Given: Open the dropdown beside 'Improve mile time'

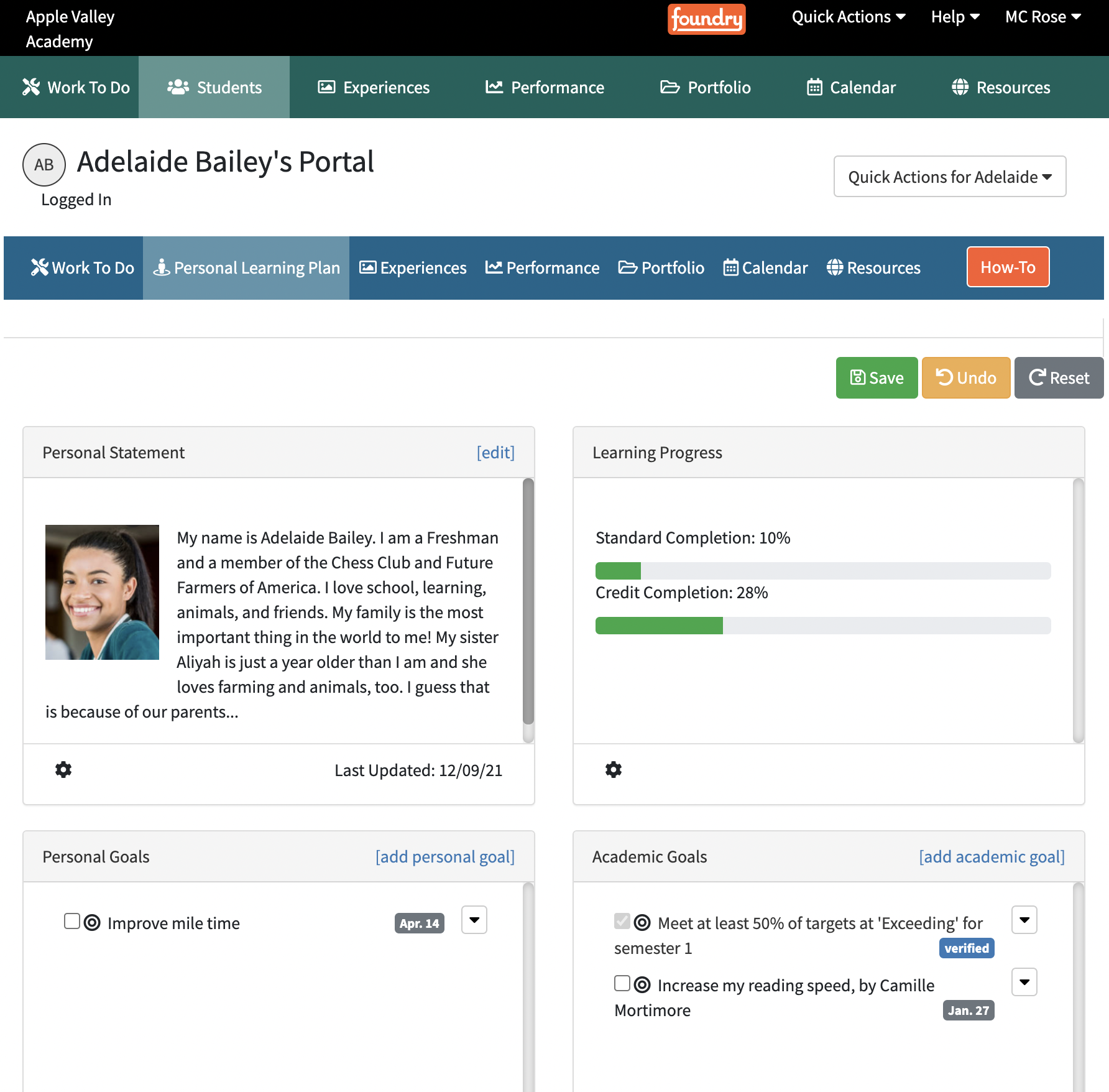Looking at the screenshot, I should coord(474,920).
